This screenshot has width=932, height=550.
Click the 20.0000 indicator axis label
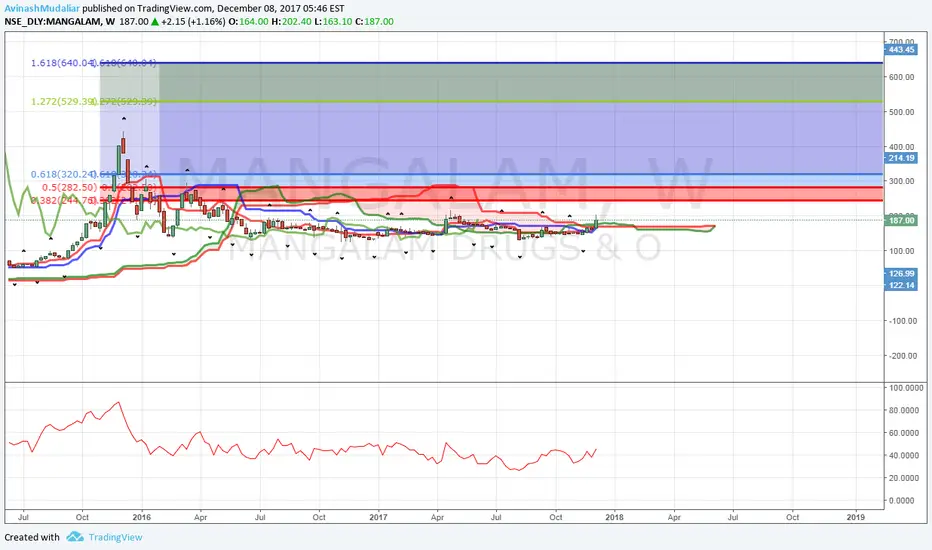[906, 478]
